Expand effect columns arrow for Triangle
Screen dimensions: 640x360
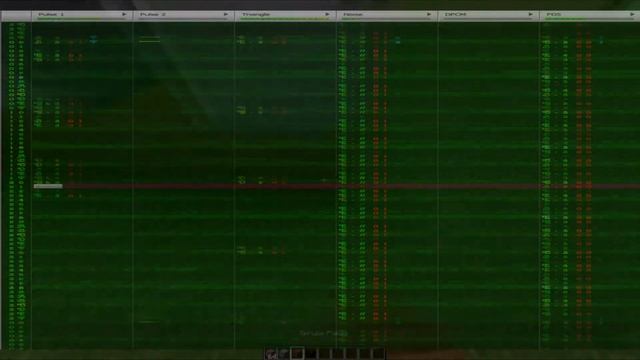tap(327, 14)
